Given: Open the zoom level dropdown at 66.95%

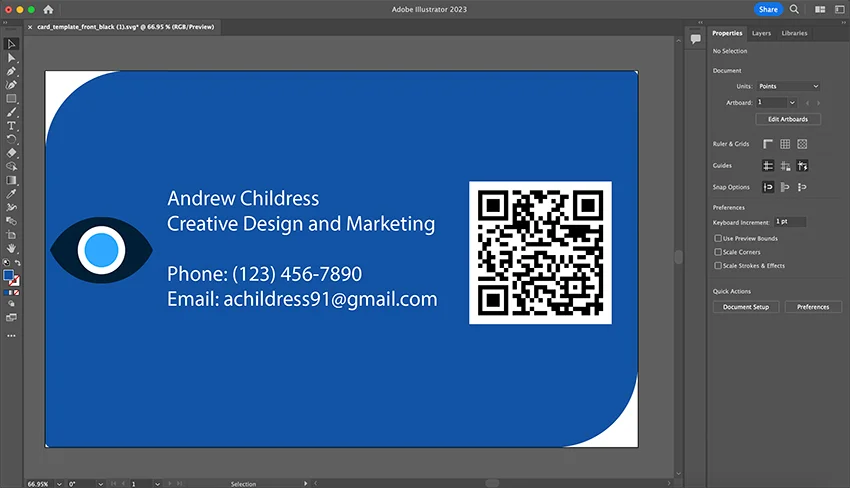Looking at the screenshot, I should pyautogui.click(x=59, y=484).
